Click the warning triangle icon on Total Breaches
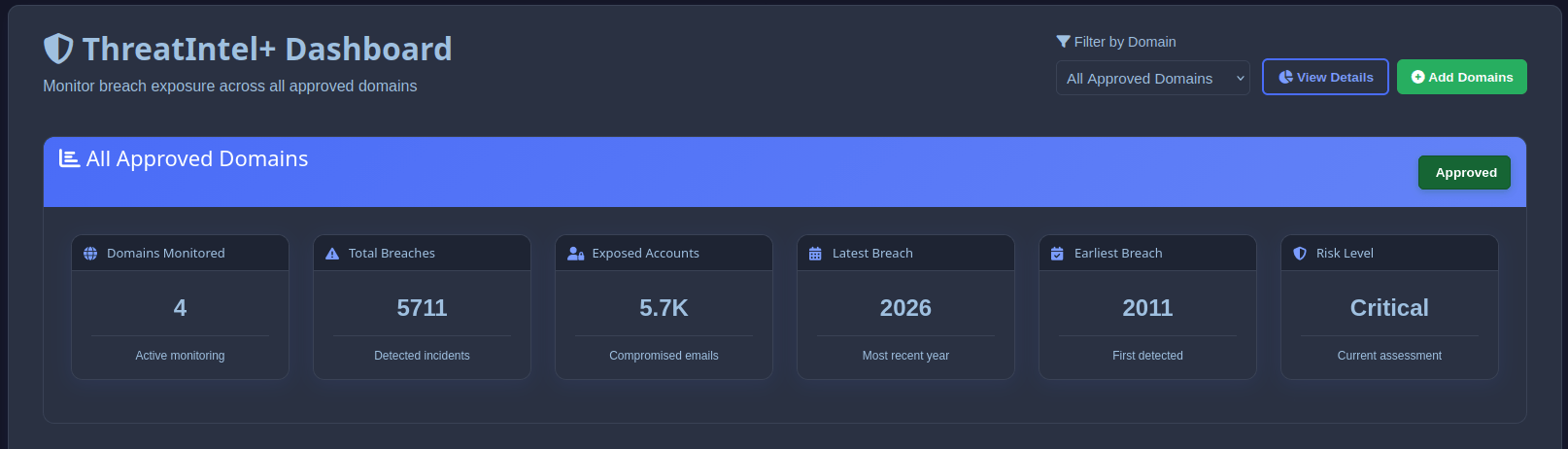Image resolution: width=1568 pixels, height=449 pixels. 332,254
